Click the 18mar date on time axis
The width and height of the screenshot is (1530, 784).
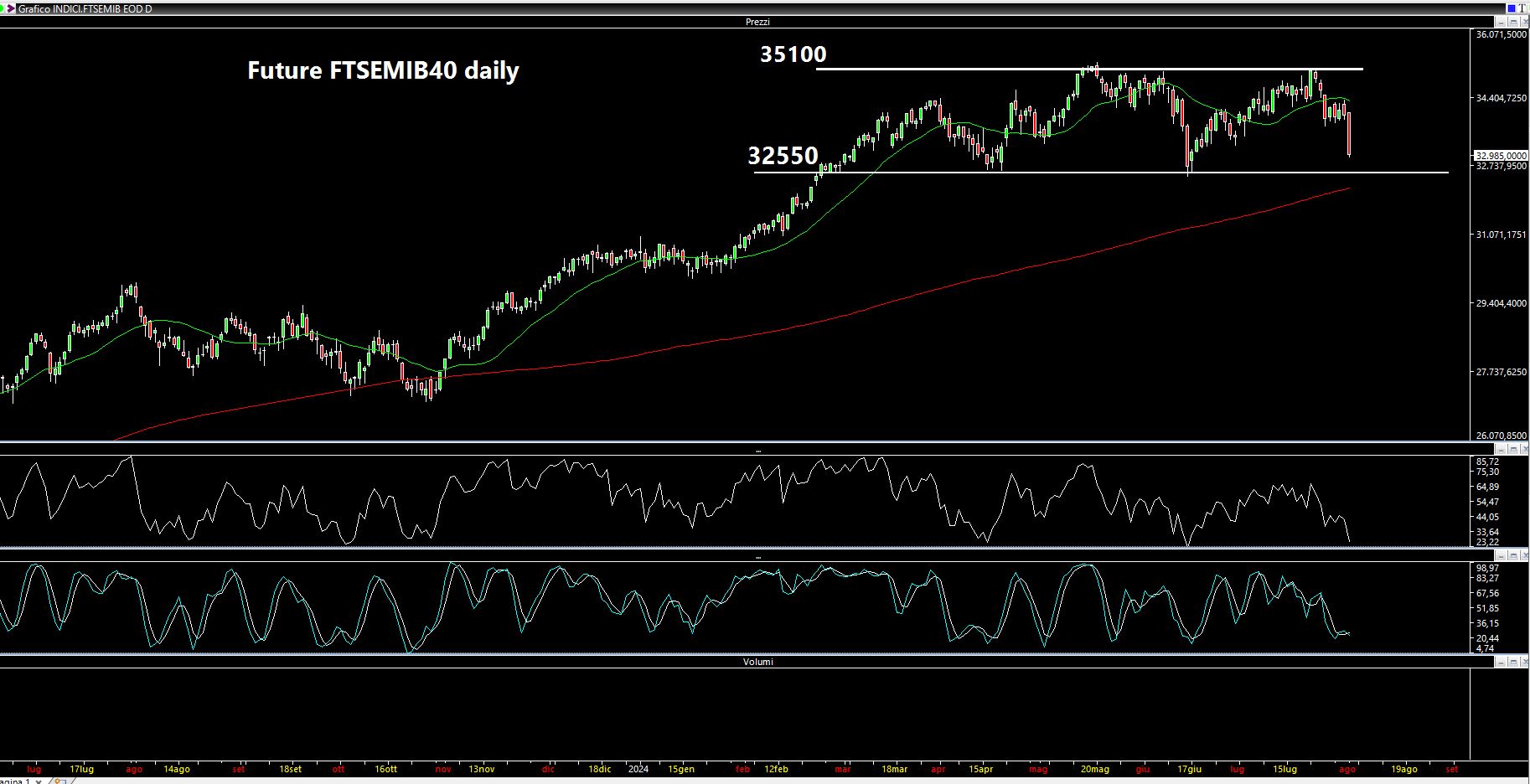coord(894,769)
